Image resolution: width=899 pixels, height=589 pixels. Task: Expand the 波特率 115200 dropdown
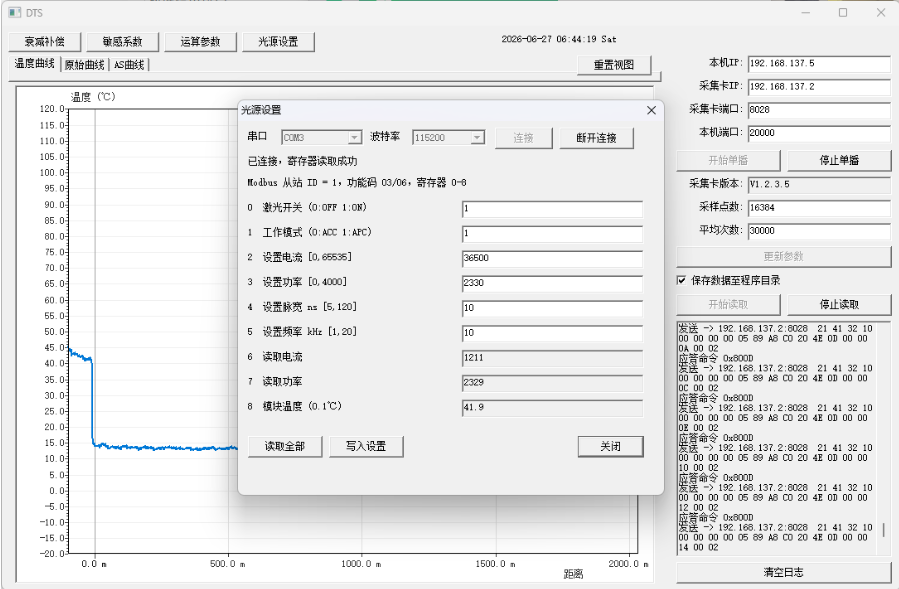click(477, 138)
